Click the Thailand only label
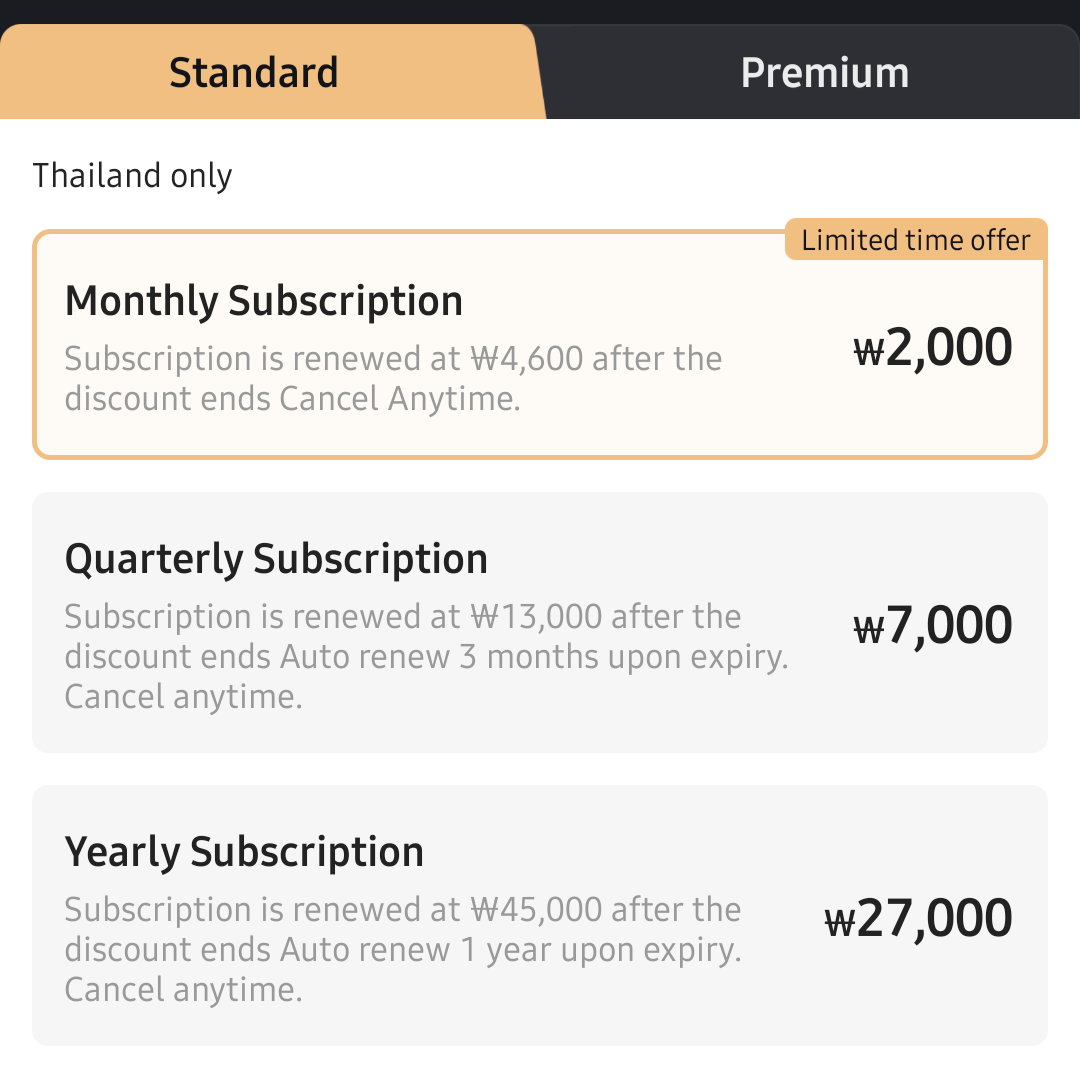Viewport: 1080px width, 1065px height. click(132, 175)
